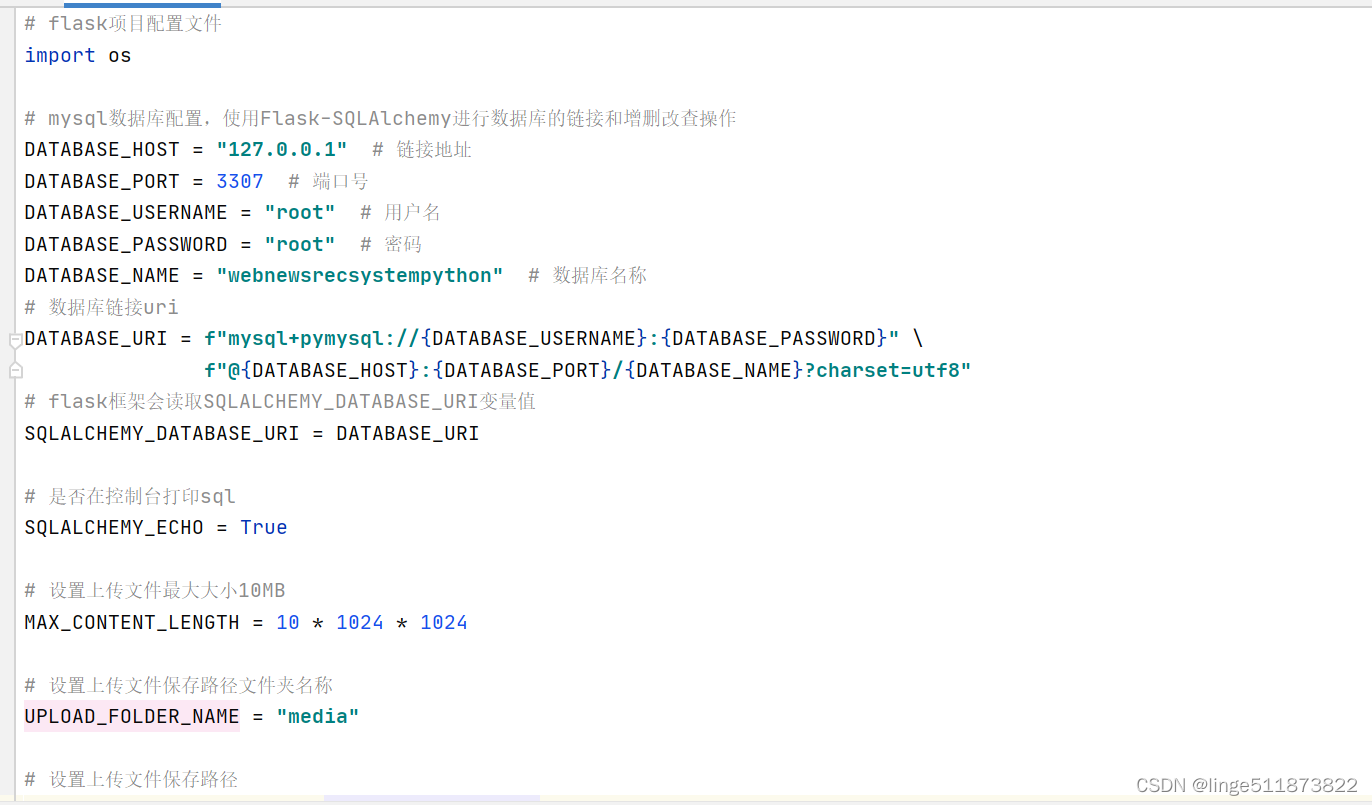Click the number 10 in MAX_CONTENT_LENGTH

pos(288,622)
